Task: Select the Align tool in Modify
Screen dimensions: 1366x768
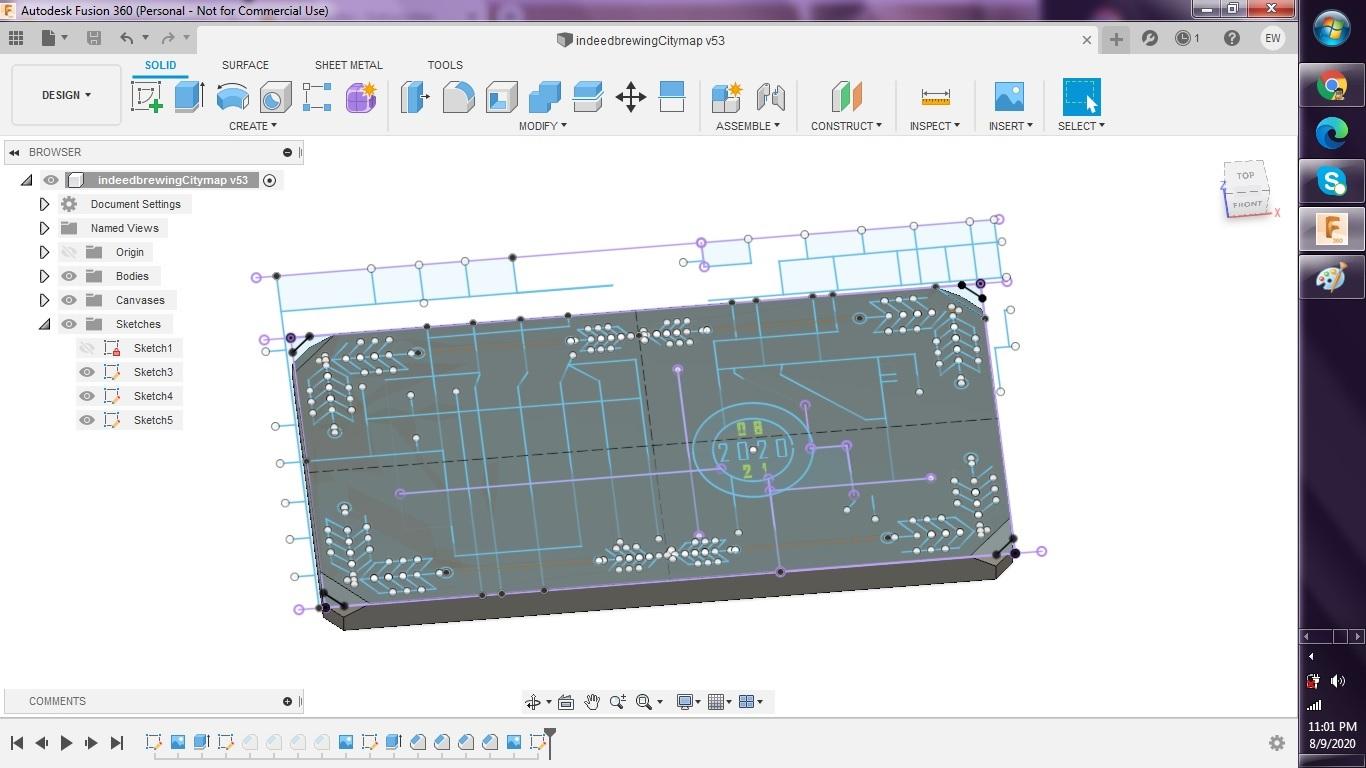Action: coord(672,97)
